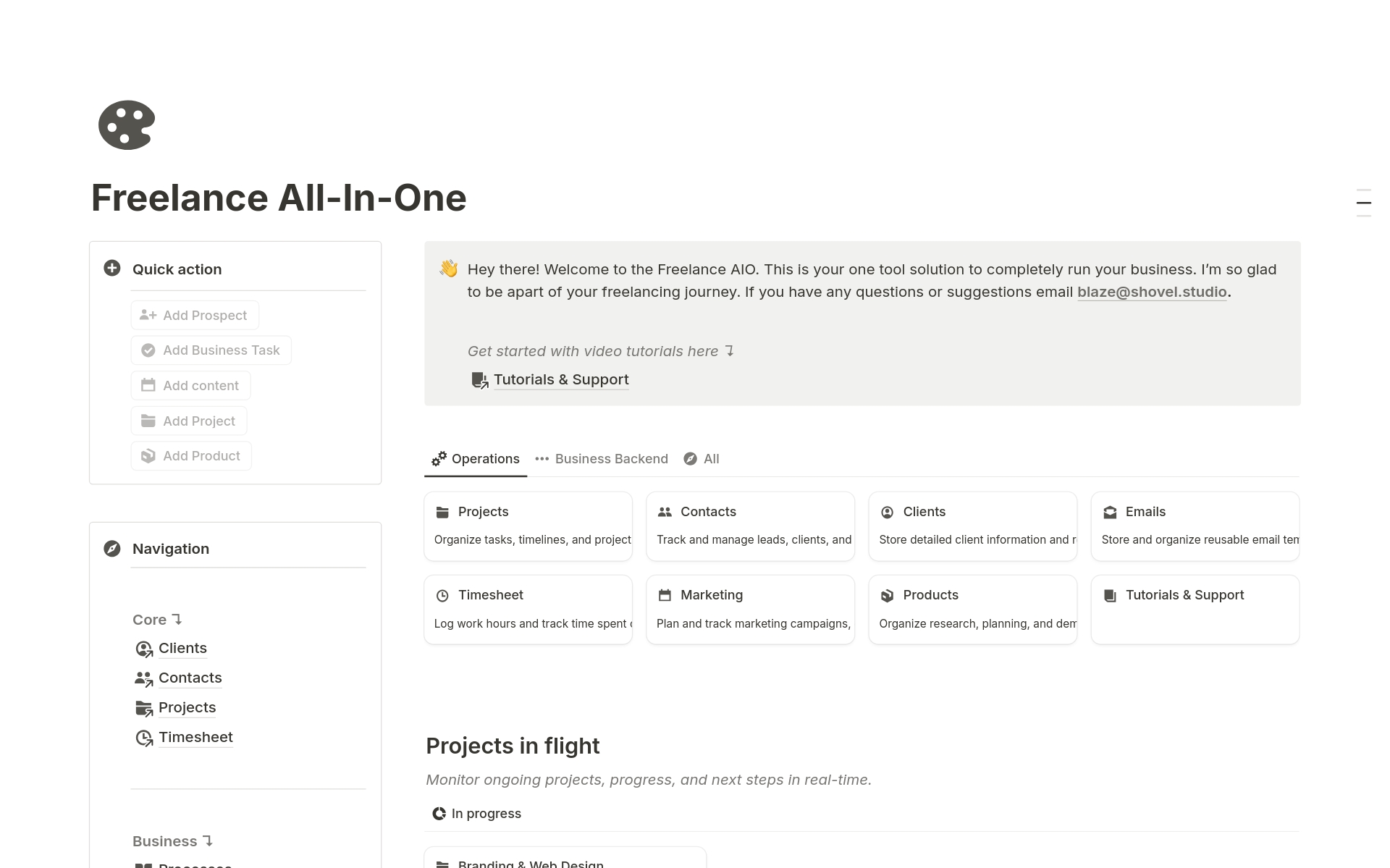Click the Contacts card people icon
The width and height of the screenshot is (1390, 868).
pyautogui.click(x=665, y=513)
